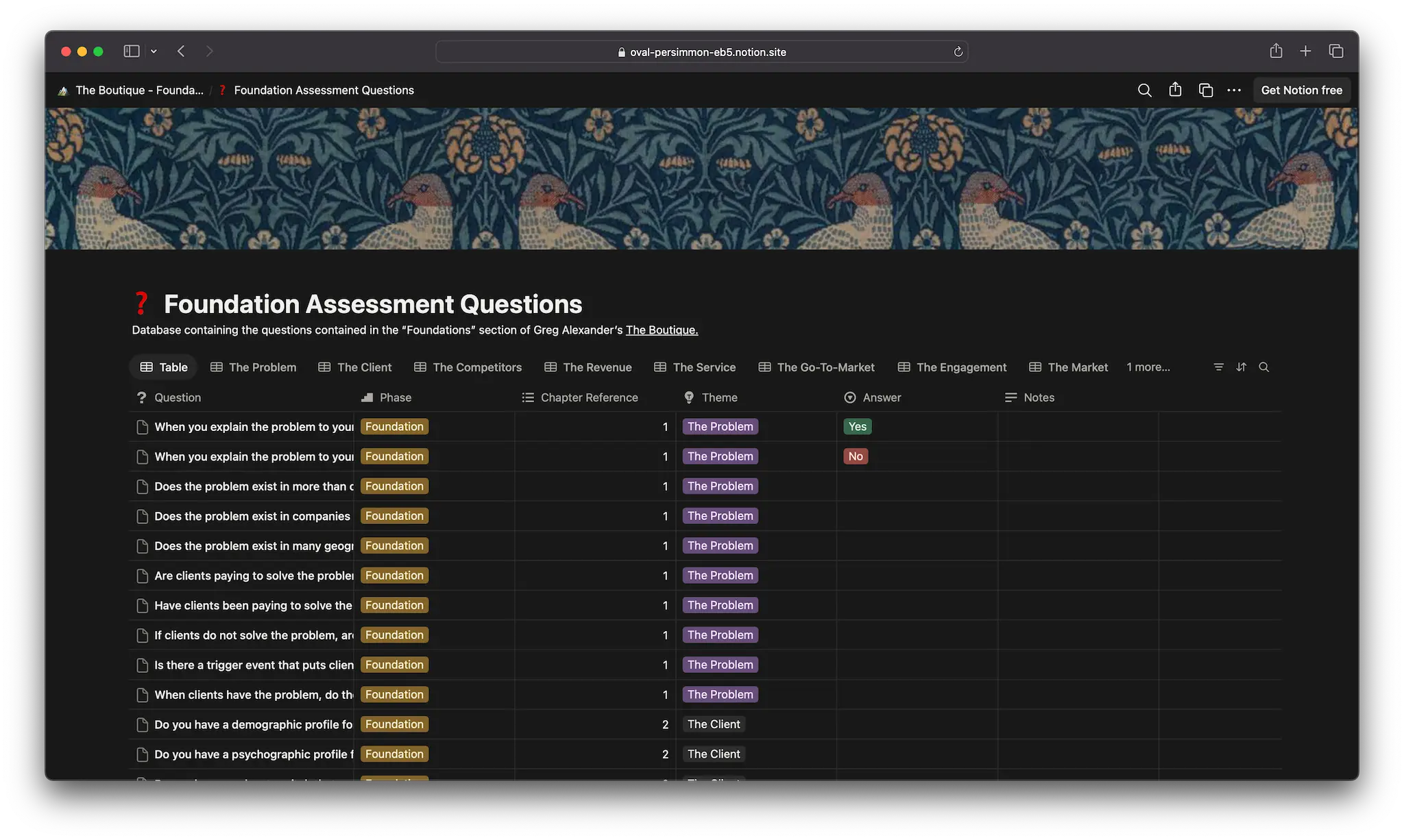Viewport: 1404px width, 840px height.
Task: Open a new tab with plus icon
Action: tap(1305, 51)
